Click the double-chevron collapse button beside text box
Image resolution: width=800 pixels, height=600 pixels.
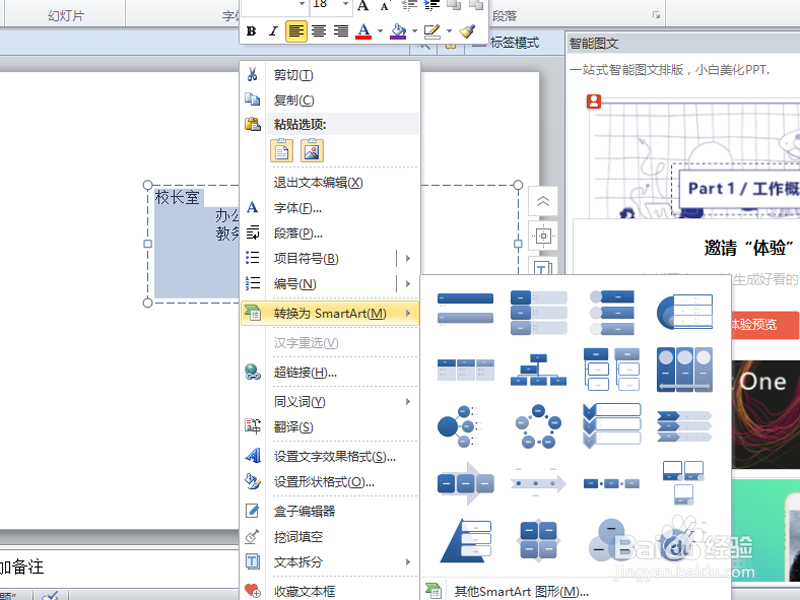pyautogui.click(x=543, y=201)
